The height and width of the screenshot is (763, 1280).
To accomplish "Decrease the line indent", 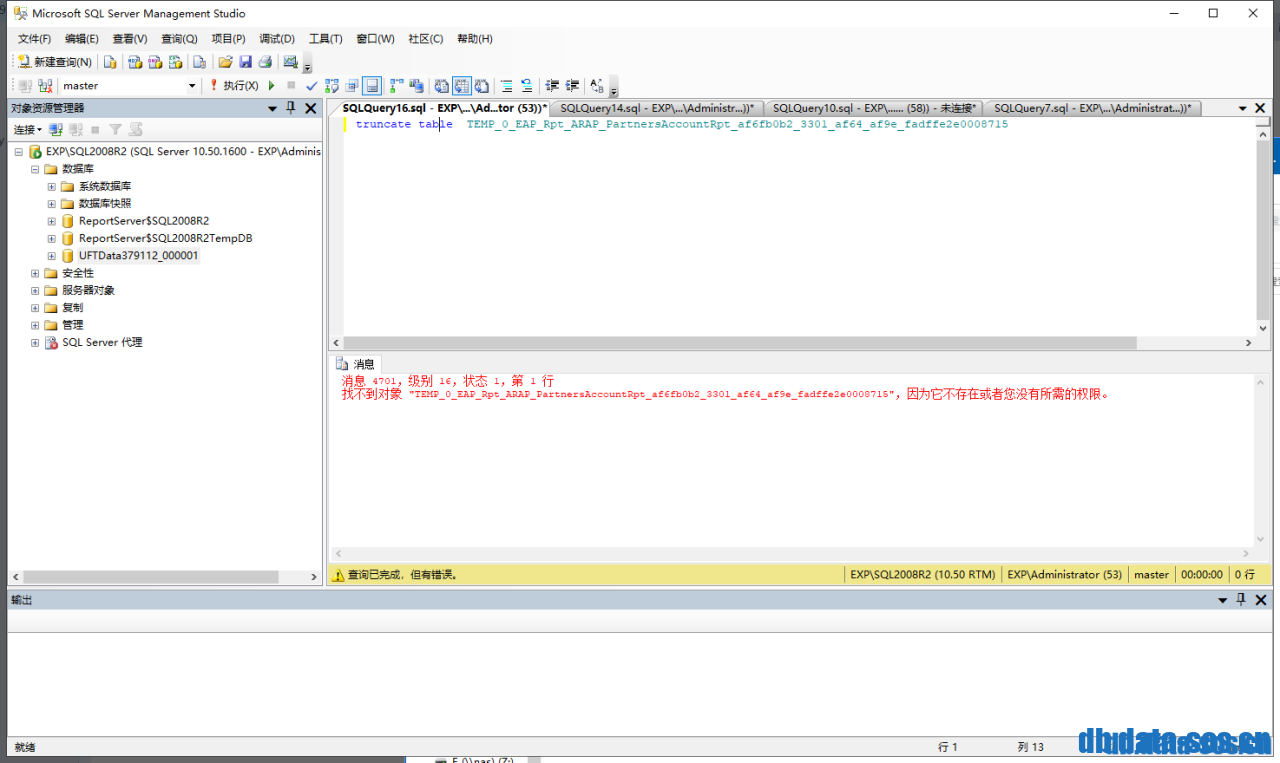I will tap(551, 86).
